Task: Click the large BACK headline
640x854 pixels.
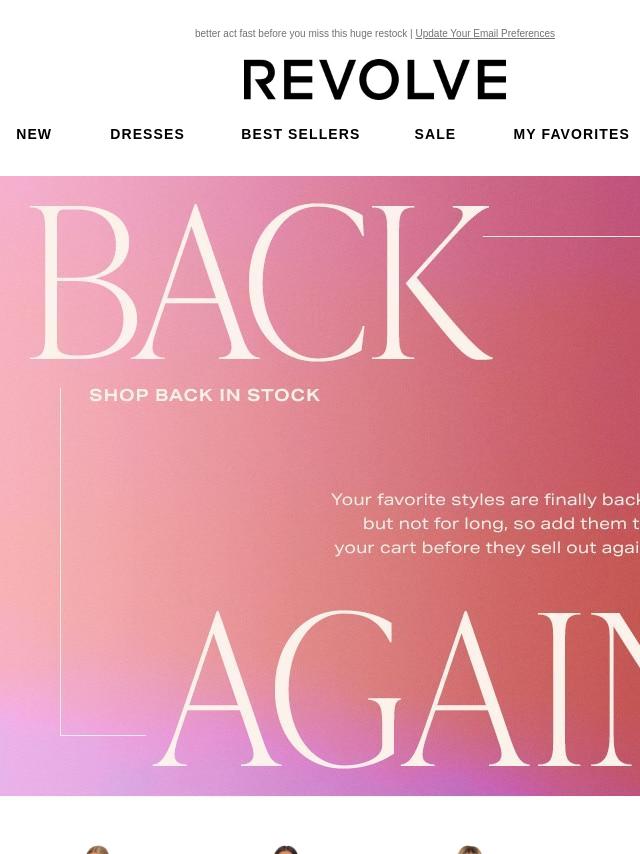Action: click(261, 282)
